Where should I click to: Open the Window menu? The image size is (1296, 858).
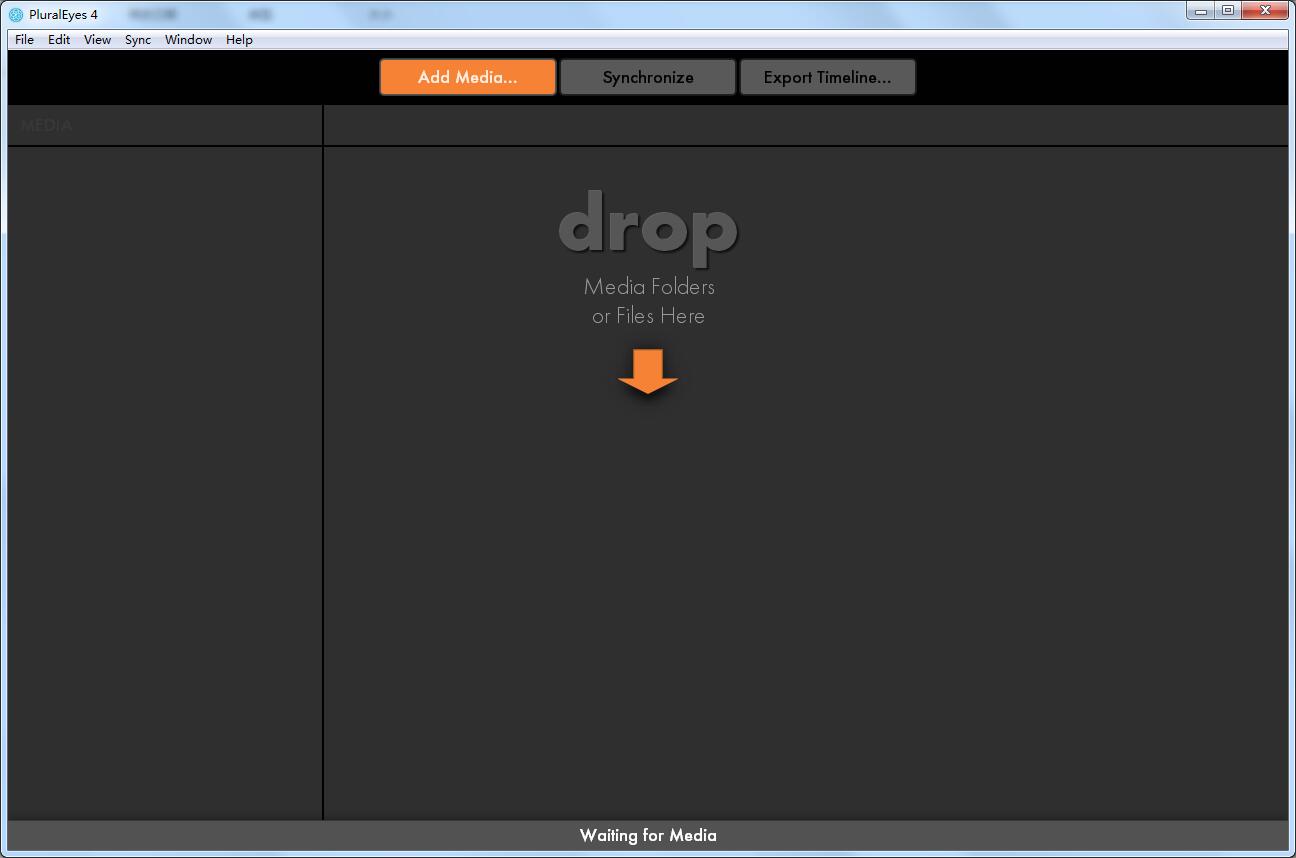click(x=188, y=40)
